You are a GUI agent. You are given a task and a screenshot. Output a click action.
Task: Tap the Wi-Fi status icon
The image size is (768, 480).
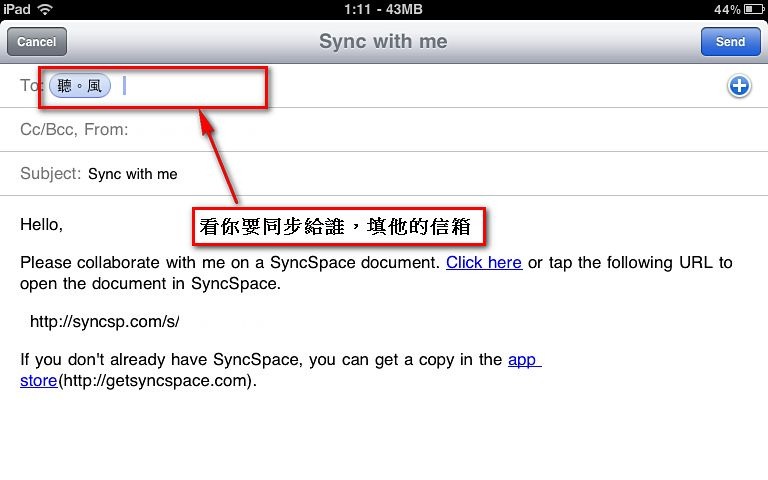(45, 9)
